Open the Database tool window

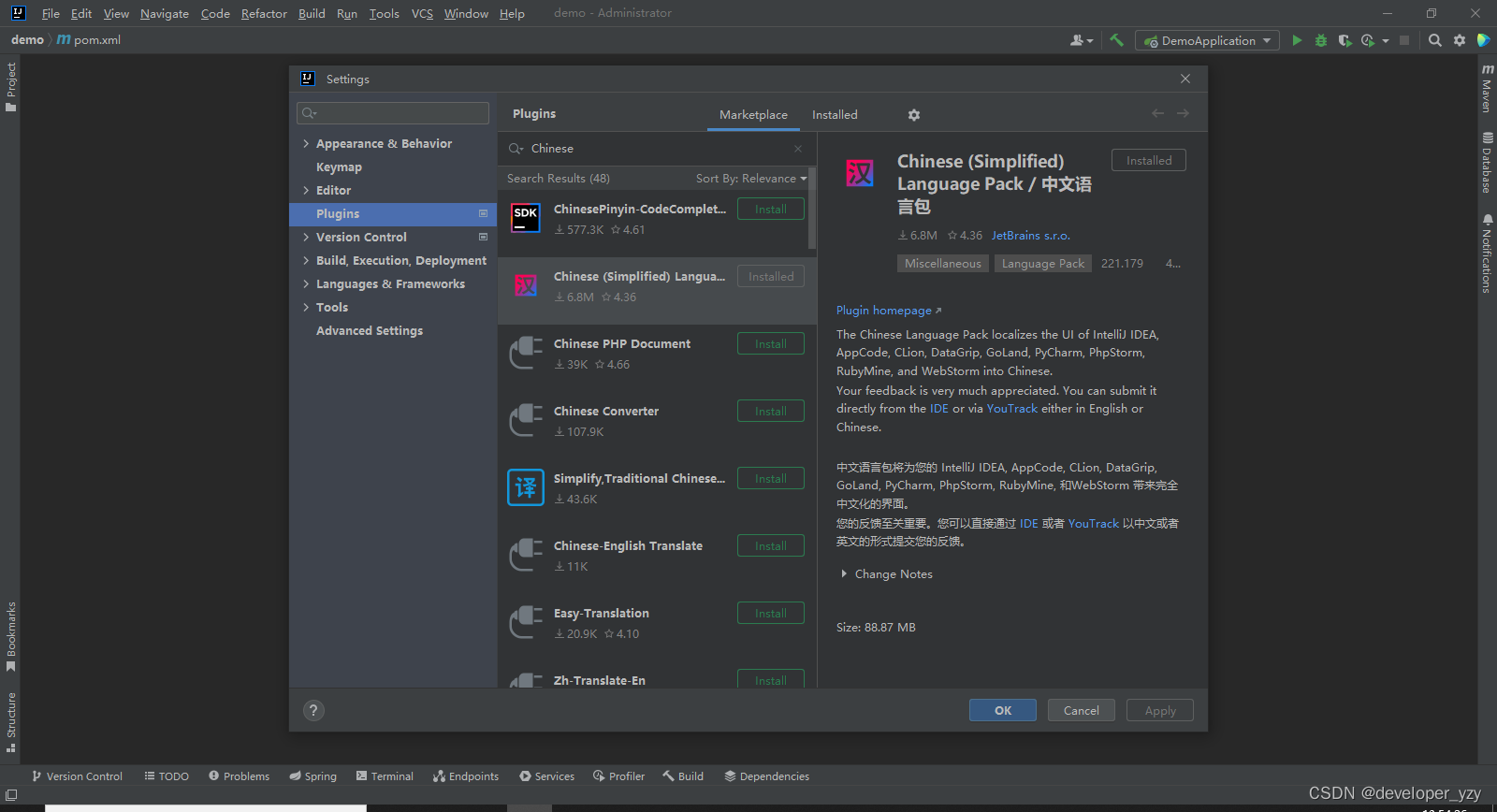(1487, 162)
